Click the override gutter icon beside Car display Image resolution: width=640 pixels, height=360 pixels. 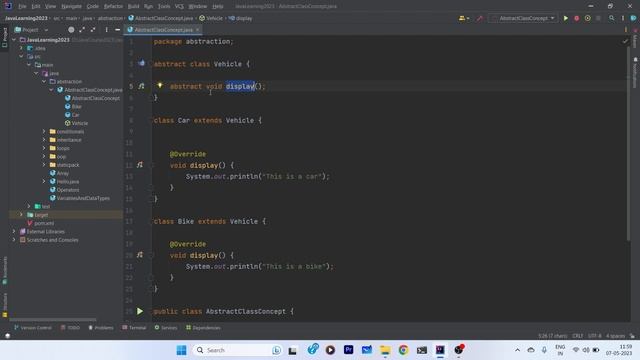140,165
